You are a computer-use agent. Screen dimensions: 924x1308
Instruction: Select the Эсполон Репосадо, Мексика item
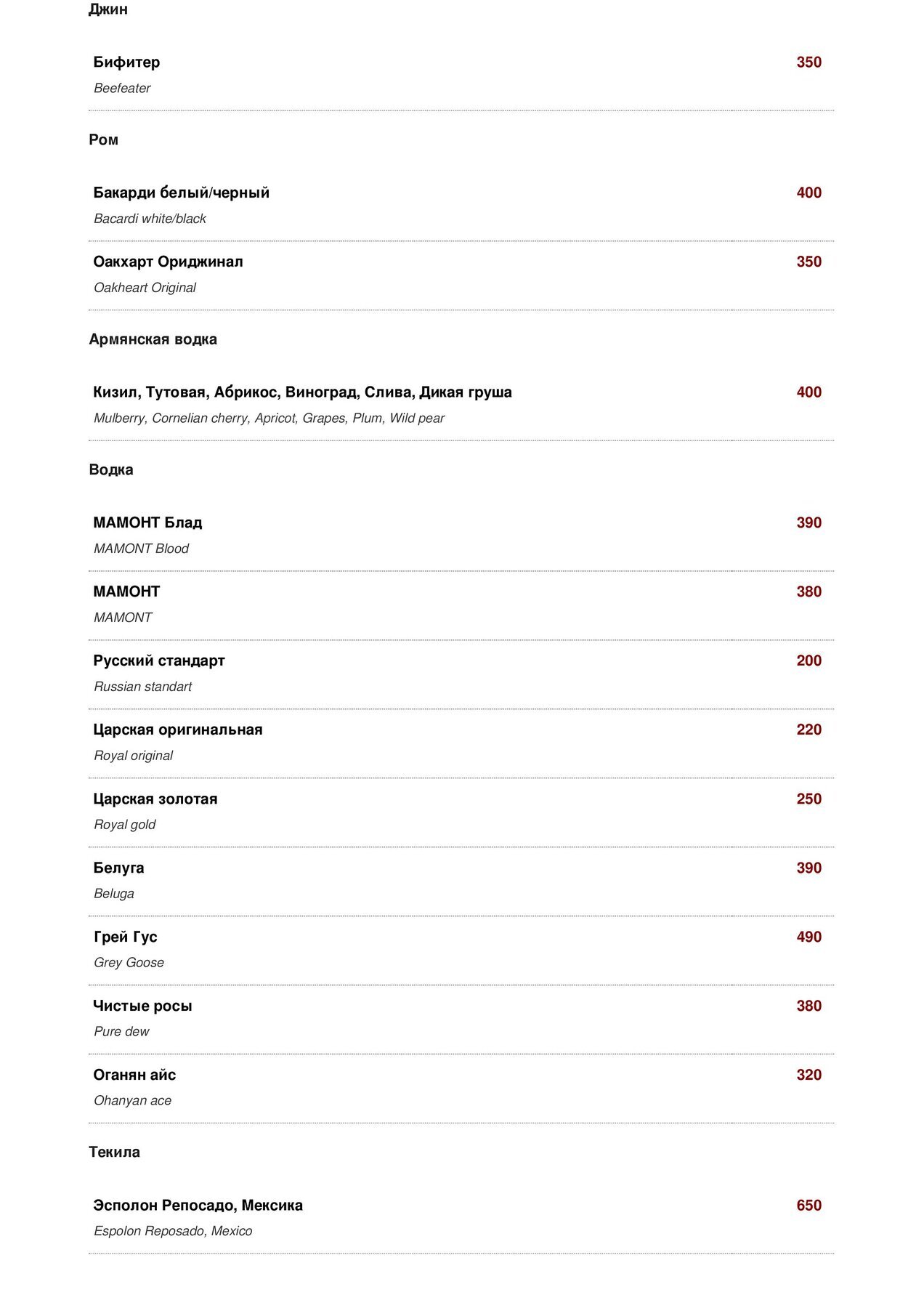(x=198, y=1206)
